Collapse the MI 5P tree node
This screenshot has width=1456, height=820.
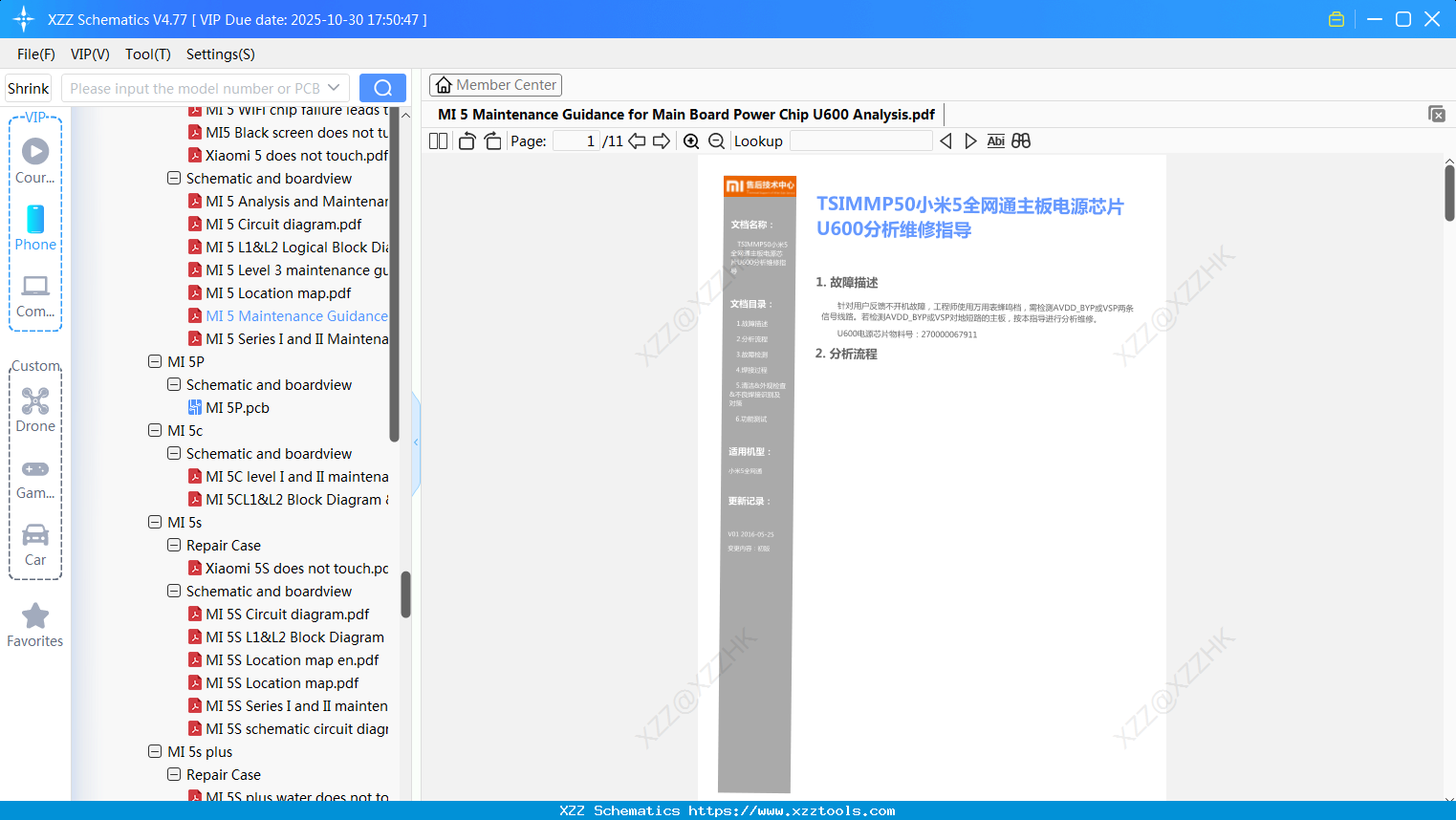coord(155,361)
